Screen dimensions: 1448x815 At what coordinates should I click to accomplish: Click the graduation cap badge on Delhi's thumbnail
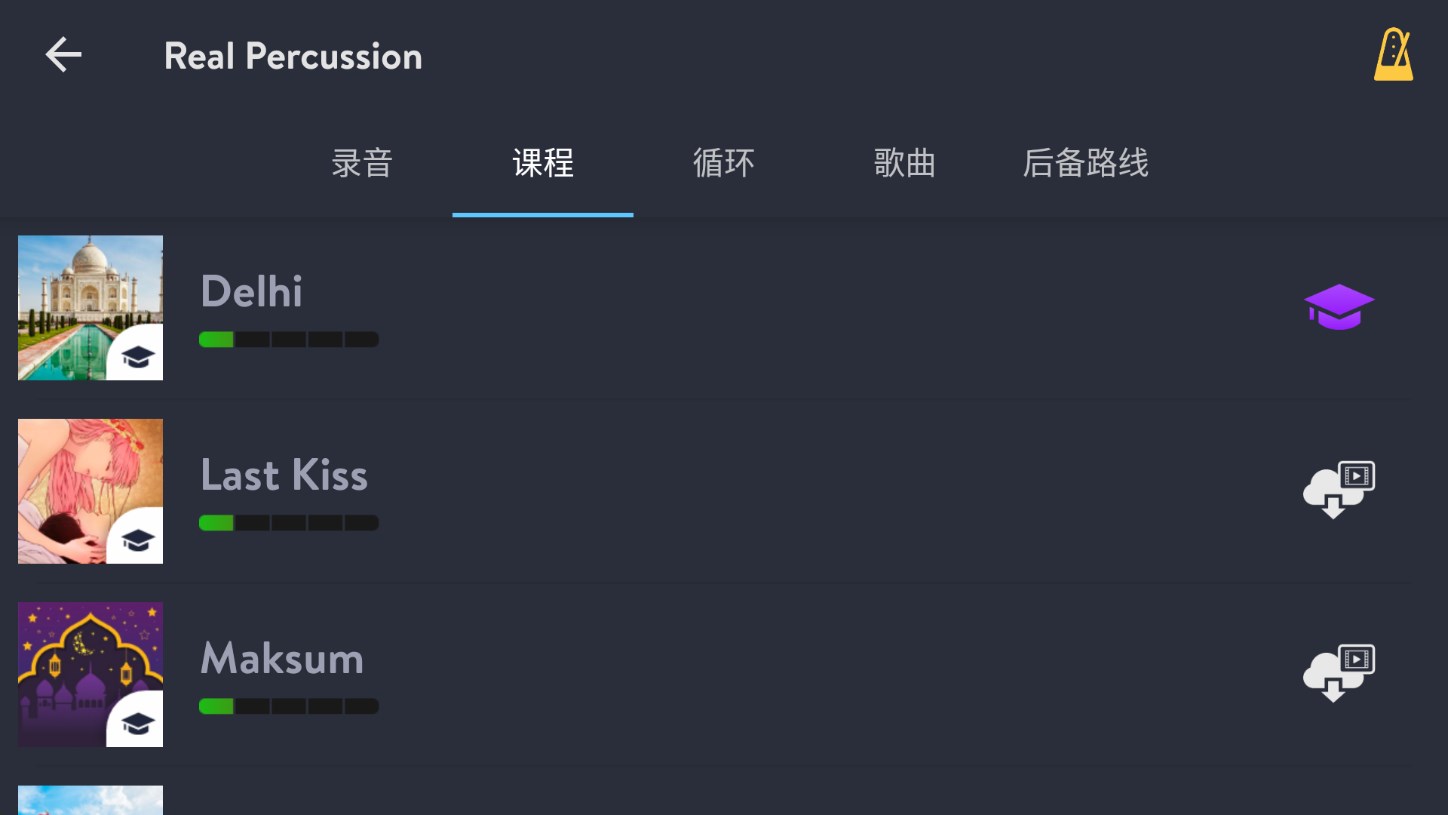click(x=138, y=355)
